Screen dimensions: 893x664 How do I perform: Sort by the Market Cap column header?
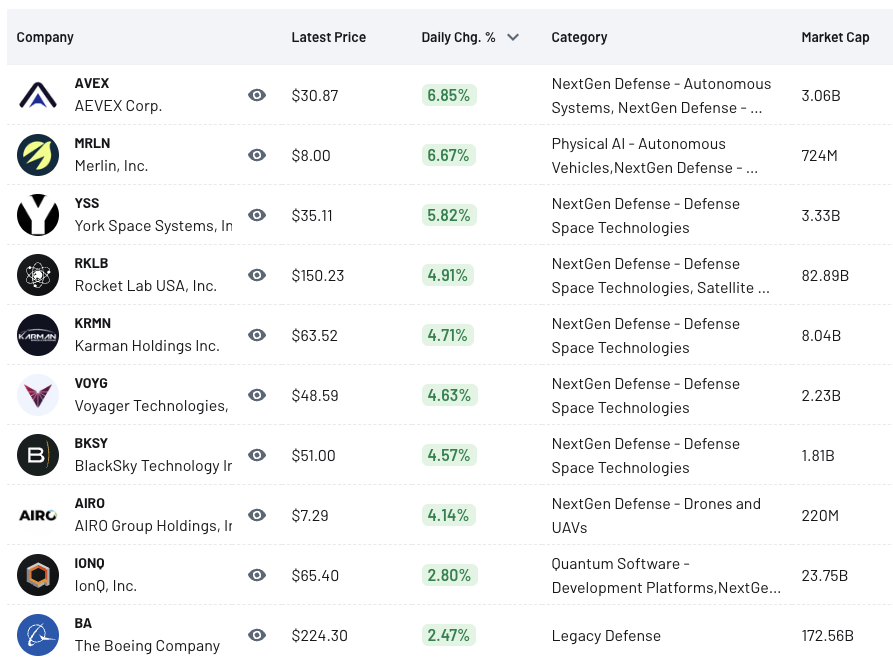(x=835, y=38)
